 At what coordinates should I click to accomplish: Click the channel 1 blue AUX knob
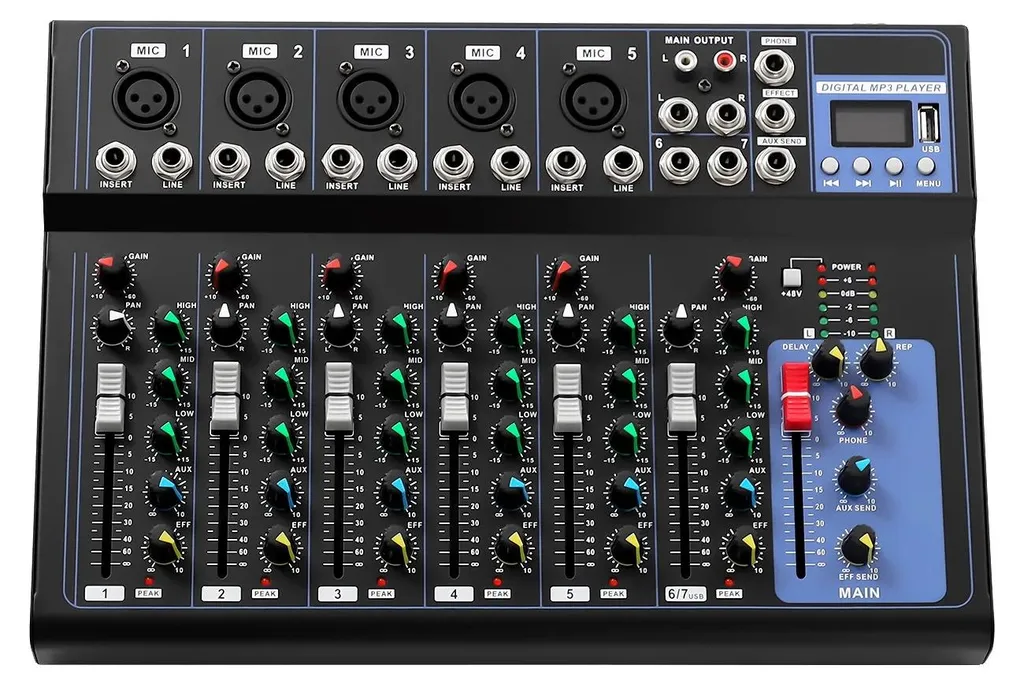[x=167, y=493]
